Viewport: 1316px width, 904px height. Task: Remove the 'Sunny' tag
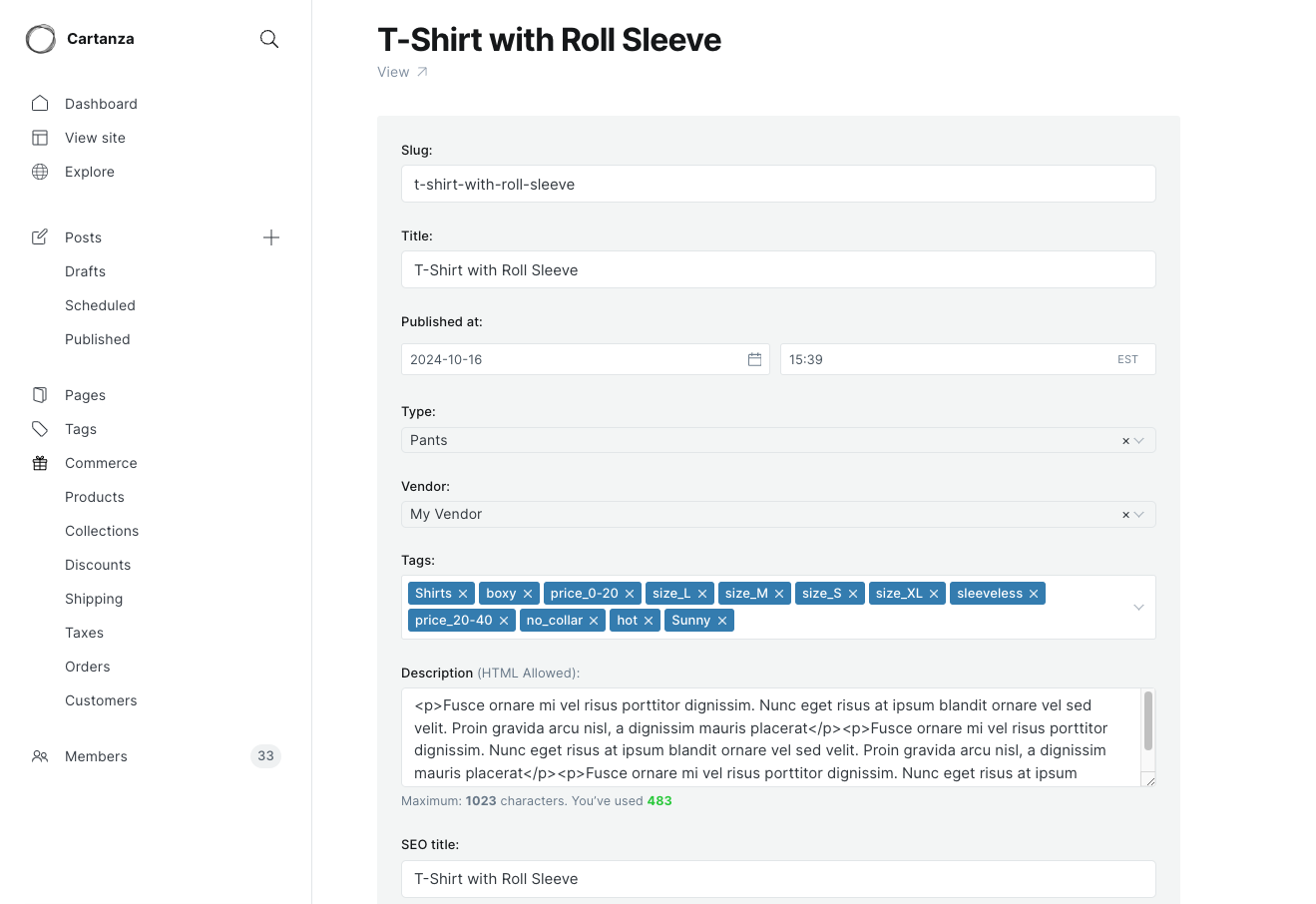pos(722,621)
